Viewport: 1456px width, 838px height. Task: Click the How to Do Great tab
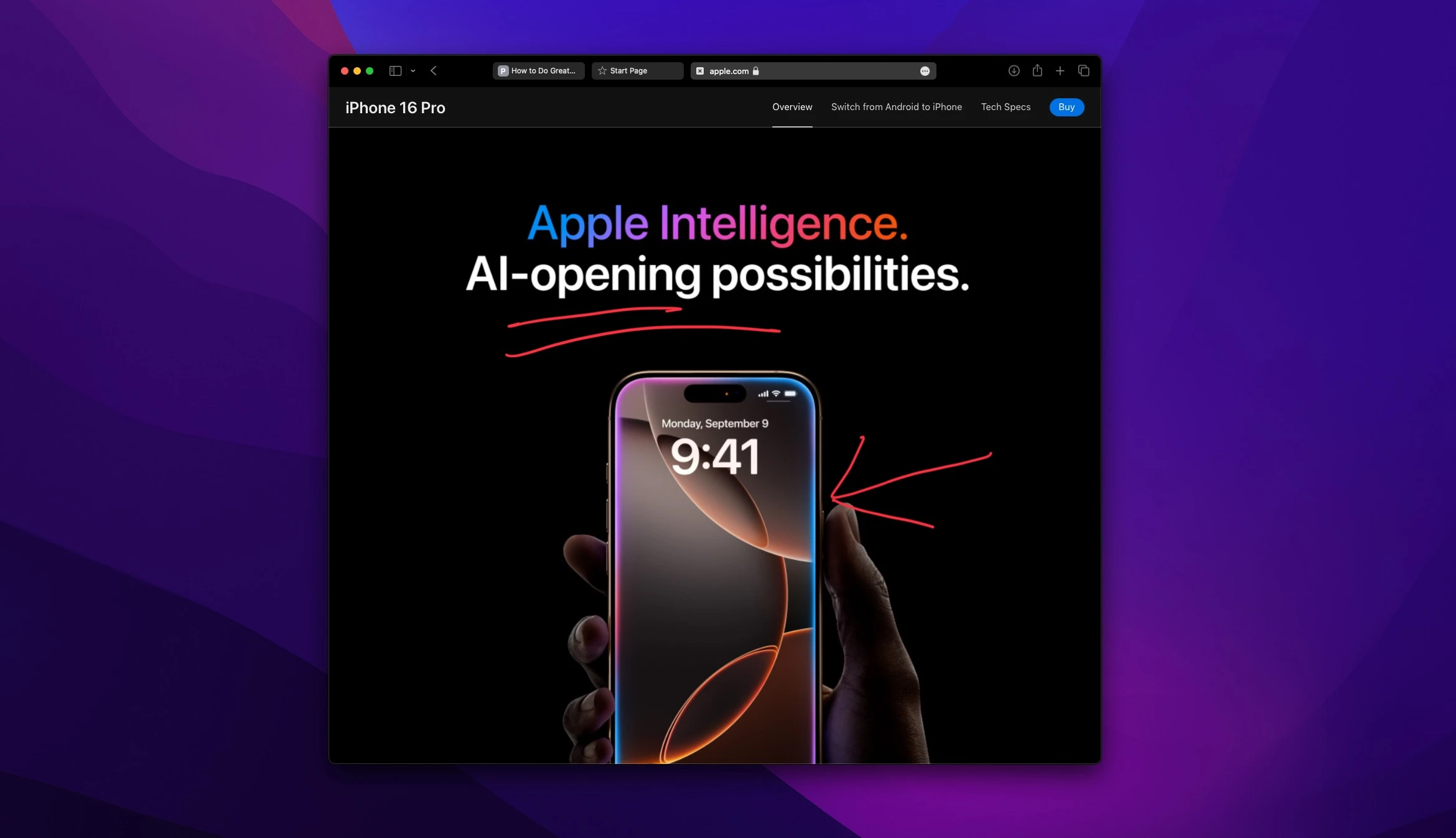[x=538, y=71]
